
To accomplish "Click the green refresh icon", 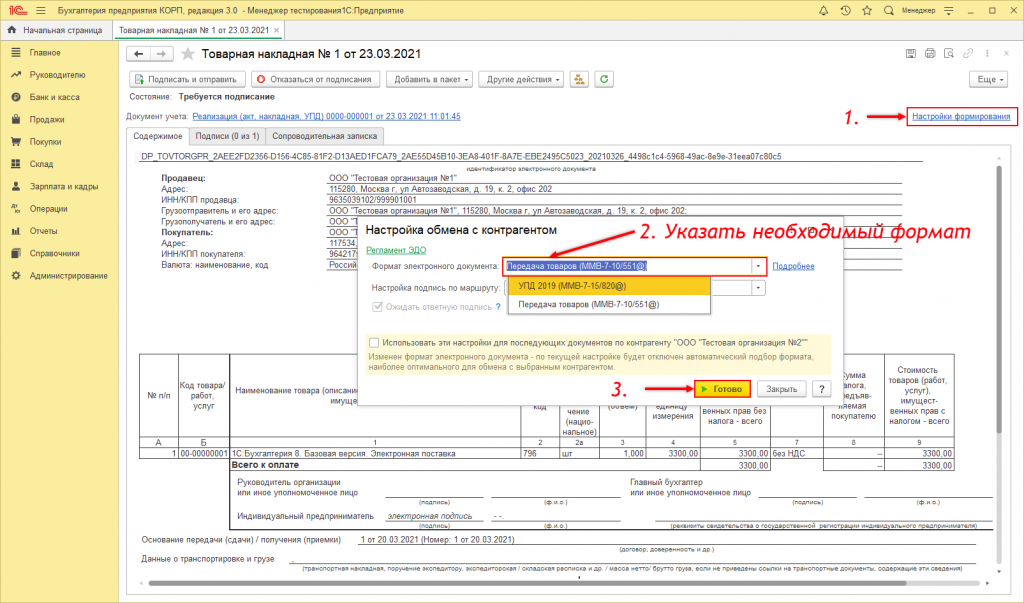I will click(604, 79).
